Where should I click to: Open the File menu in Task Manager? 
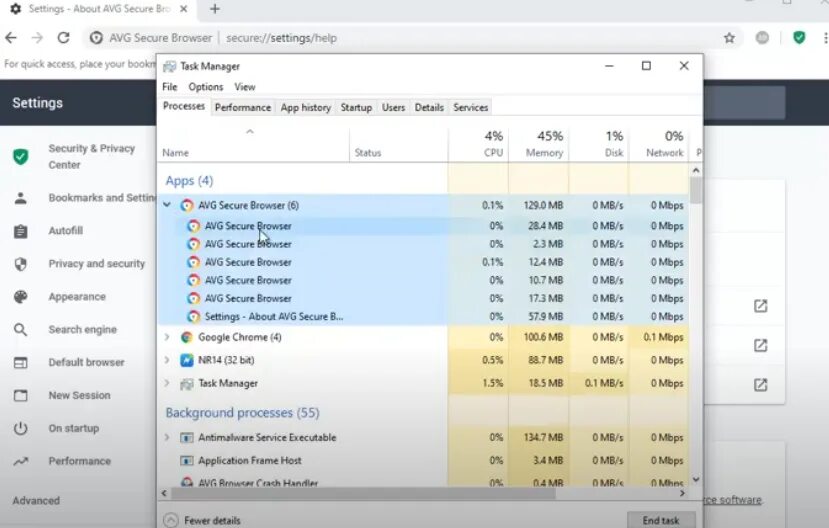pyautogui.click(x=170, y=87)
